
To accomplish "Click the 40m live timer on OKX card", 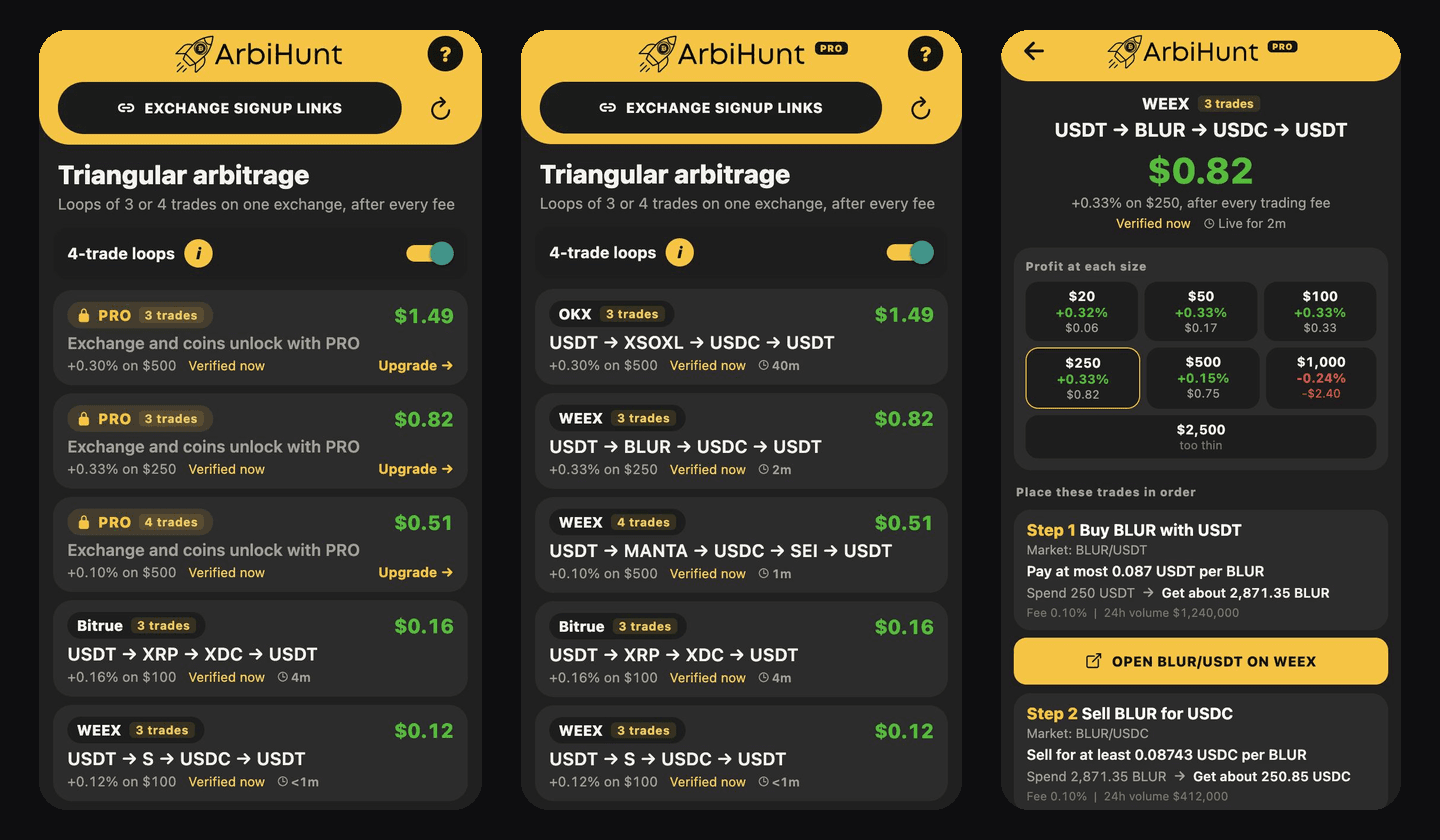I will tap(778, 366).
